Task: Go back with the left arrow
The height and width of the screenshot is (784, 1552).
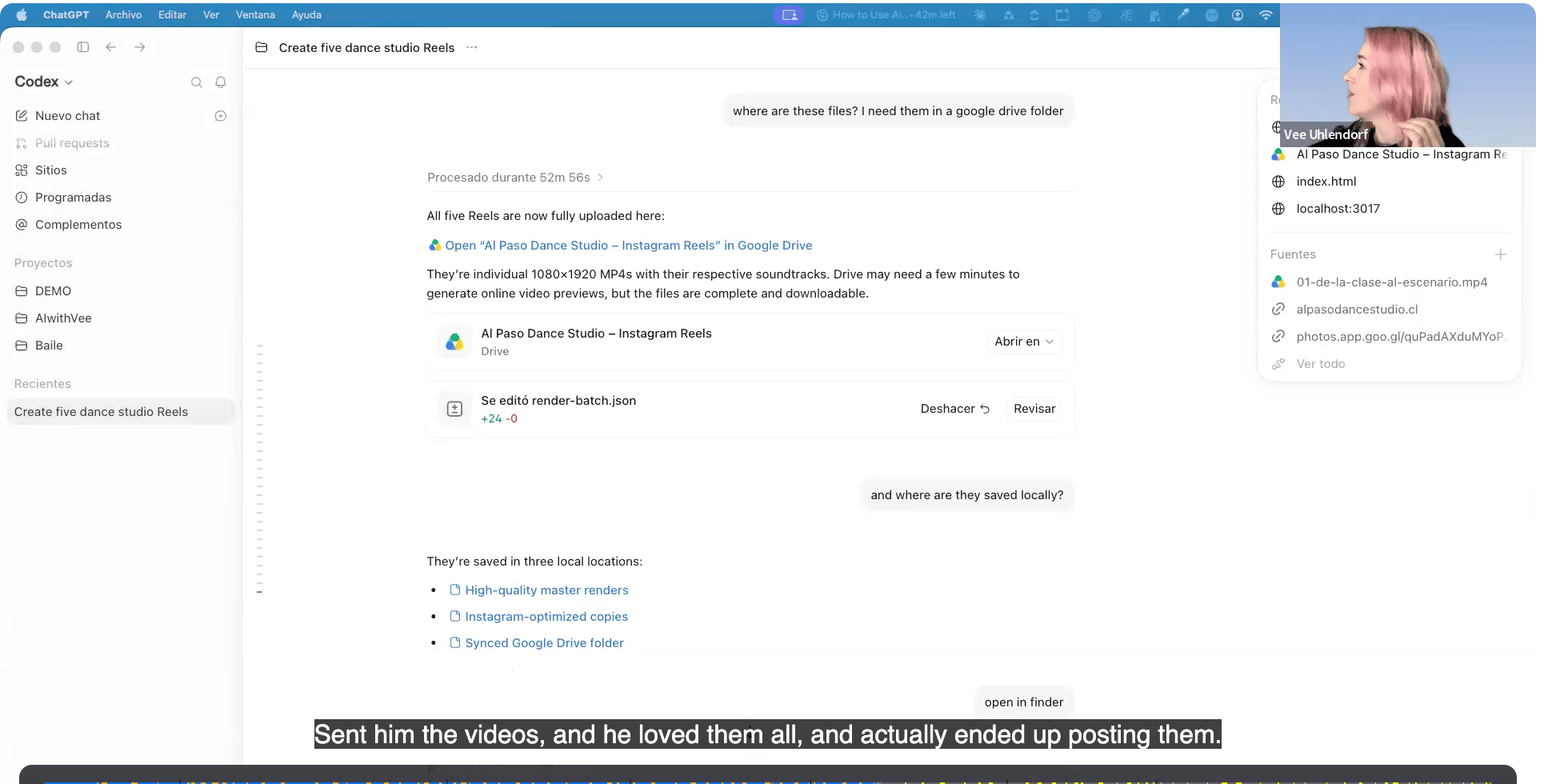Action: pyautogui.click(x=111, y=47)
